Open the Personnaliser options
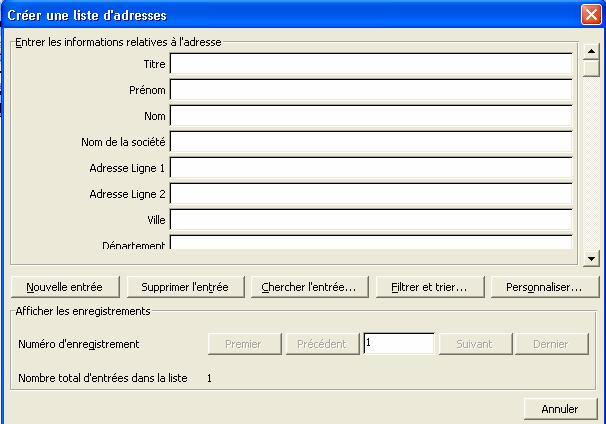606x424 pixels. pos(544,287)
